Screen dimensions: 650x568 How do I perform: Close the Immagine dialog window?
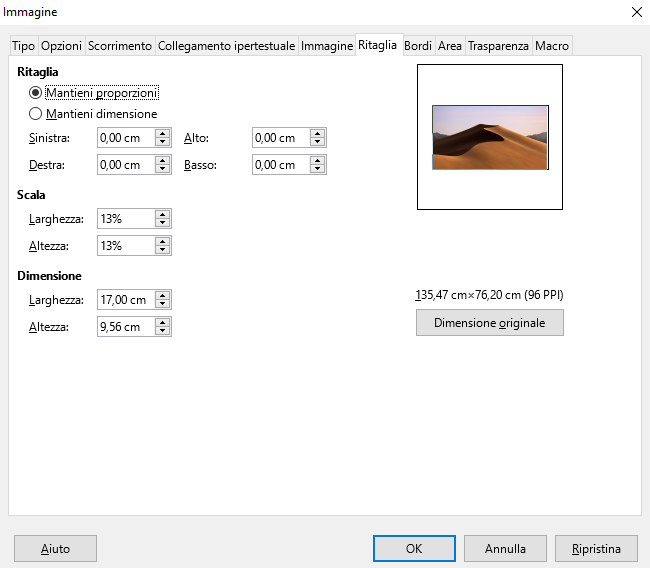coord(637,12)
